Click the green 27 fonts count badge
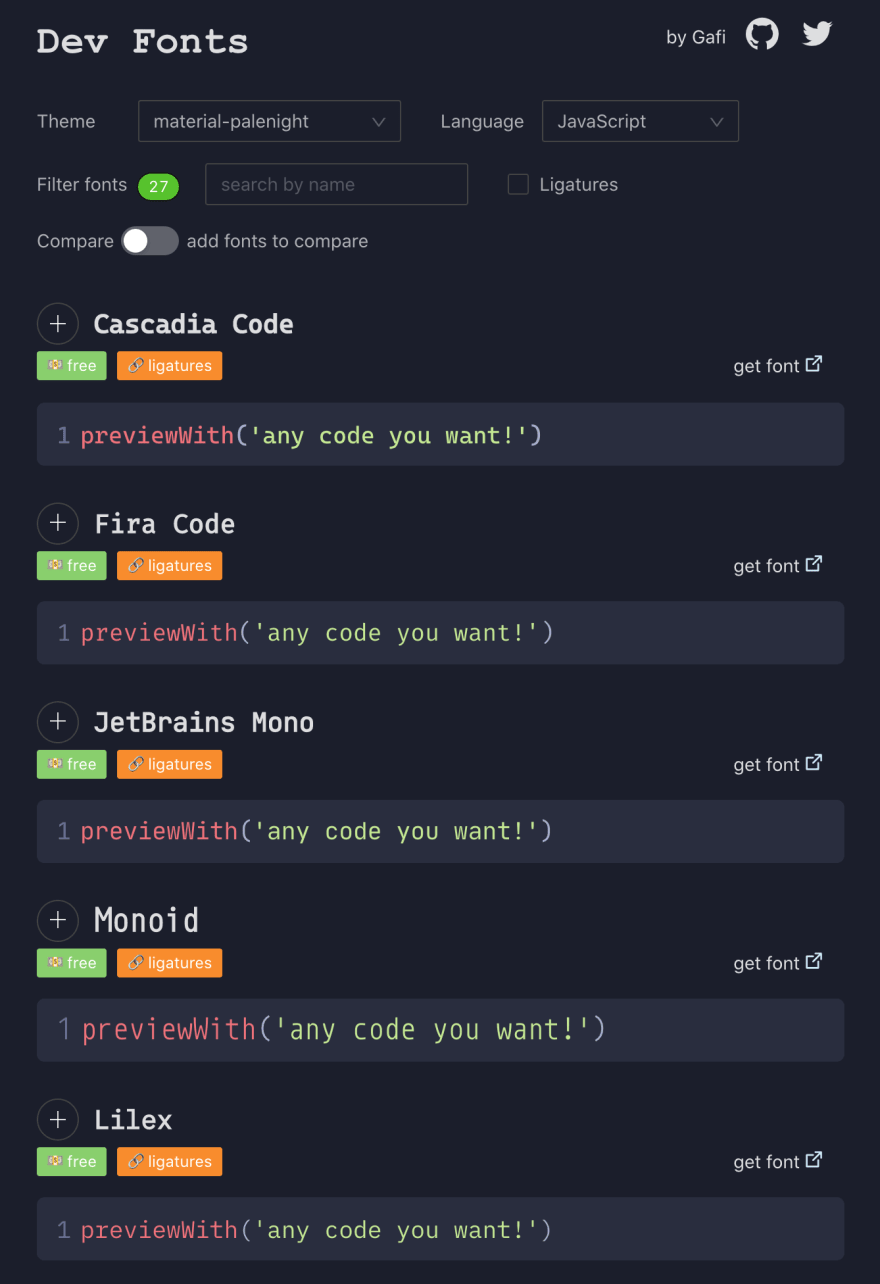This screenshot has height=1284, width=880. pyautogui.click(x=158, y=186)
